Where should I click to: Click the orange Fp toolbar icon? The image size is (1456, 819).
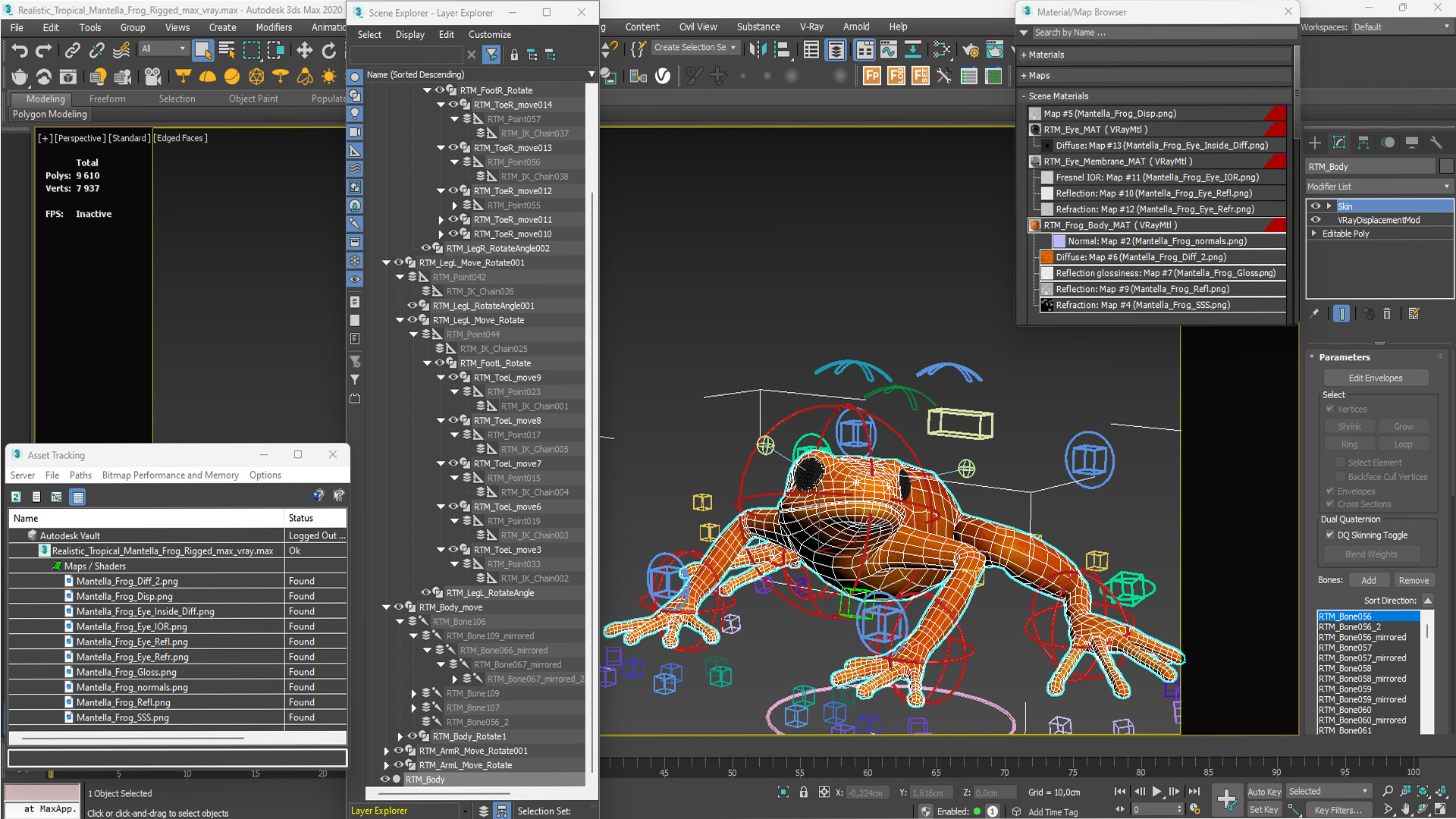pyautogui.click(x=872, y=76)
